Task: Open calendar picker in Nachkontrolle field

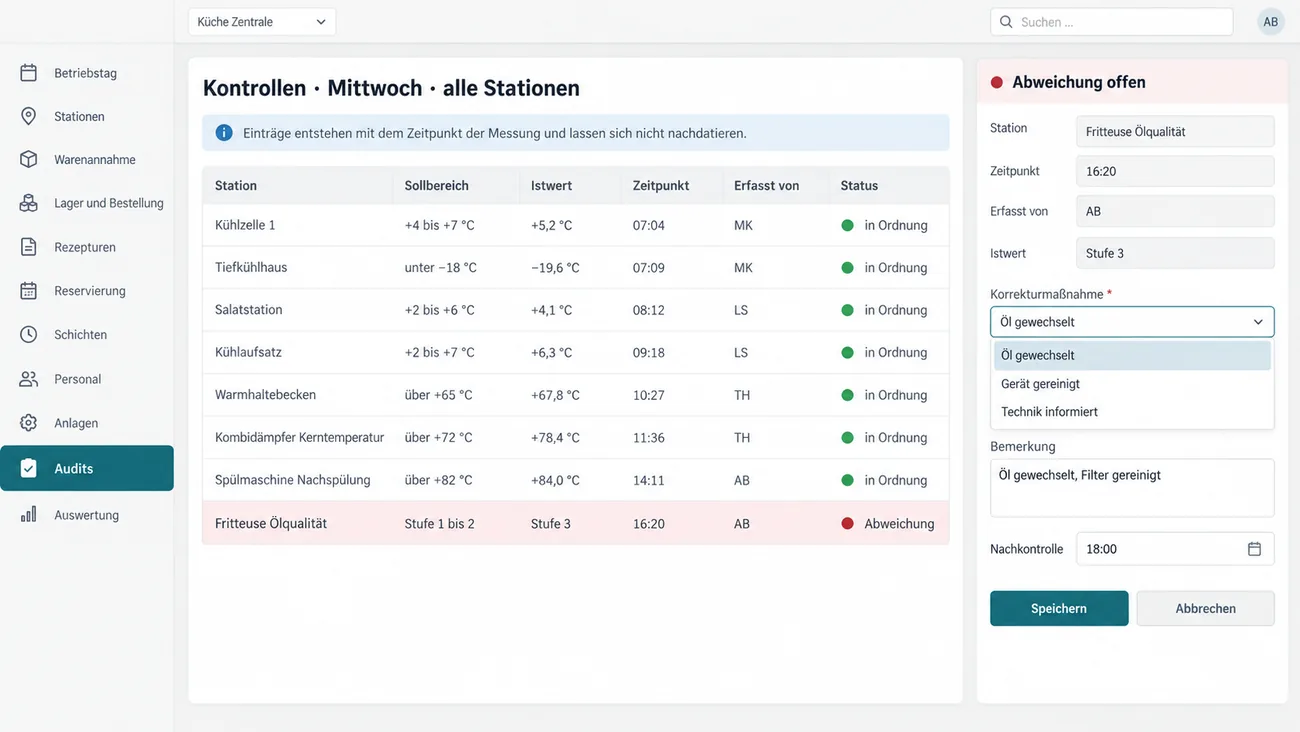Action: [x=1254, y=549]
